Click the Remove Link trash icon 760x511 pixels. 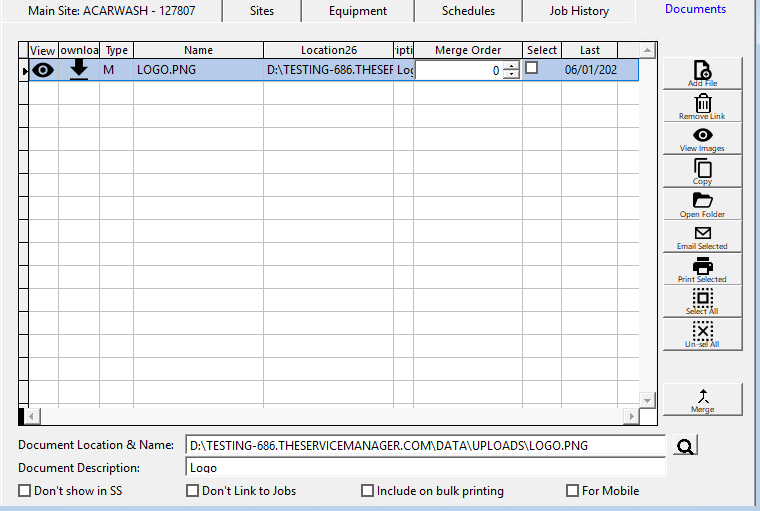[702, 106]
